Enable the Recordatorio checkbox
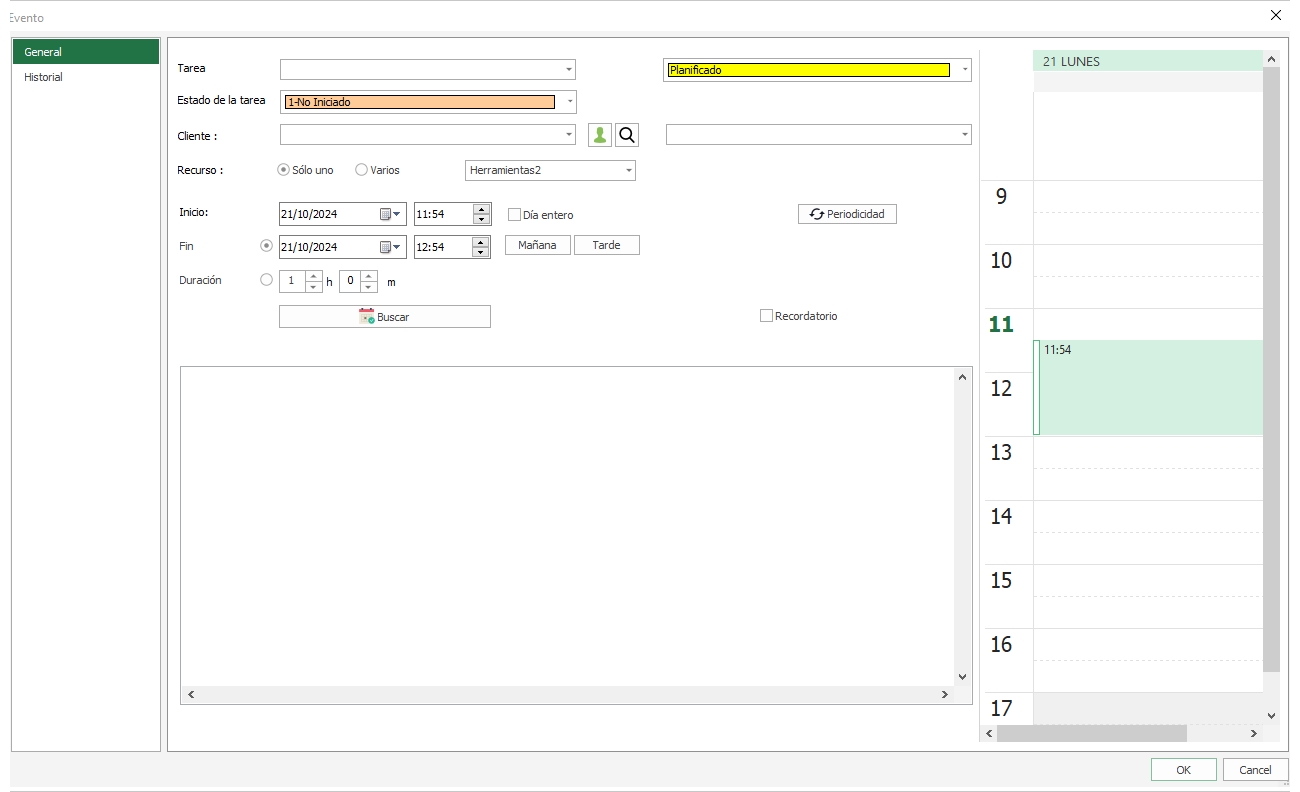This screenshot has width=1300, height=792. [x=767, y=316]
